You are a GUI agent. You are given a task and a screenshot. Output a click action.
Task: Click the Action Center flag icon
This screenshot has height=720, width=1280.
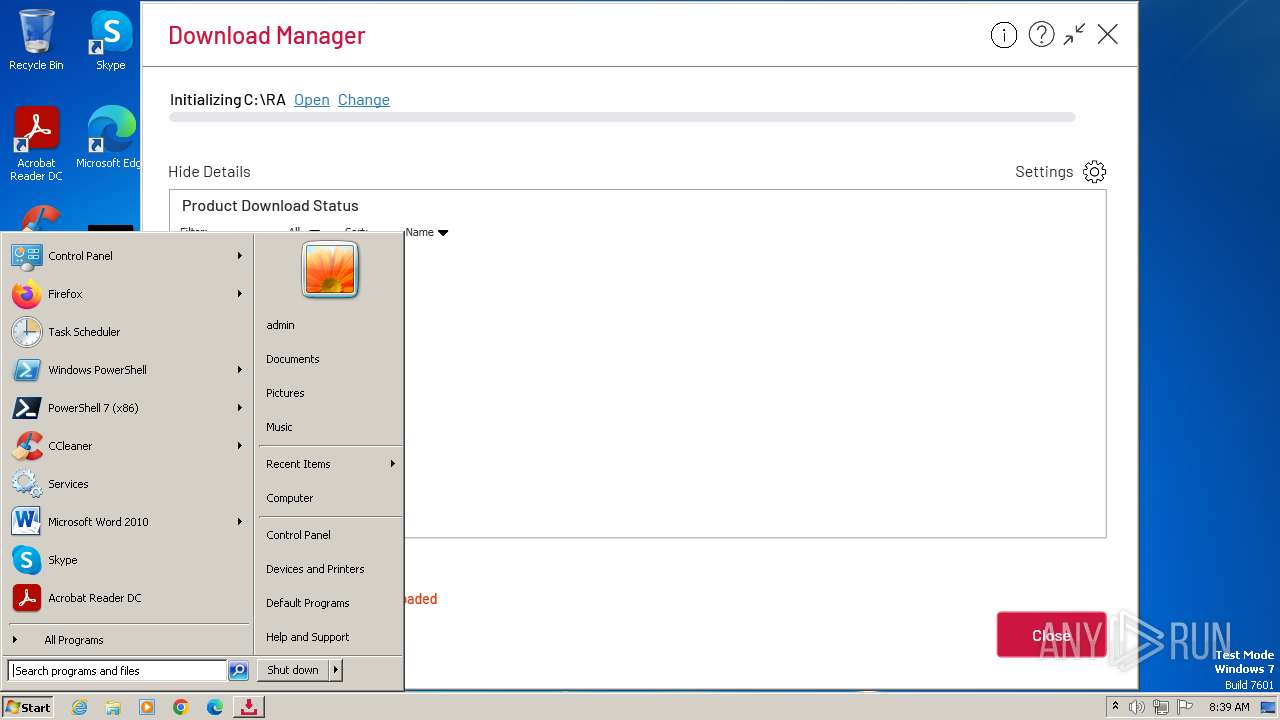pyautogui.click(x=1185, y=707)
